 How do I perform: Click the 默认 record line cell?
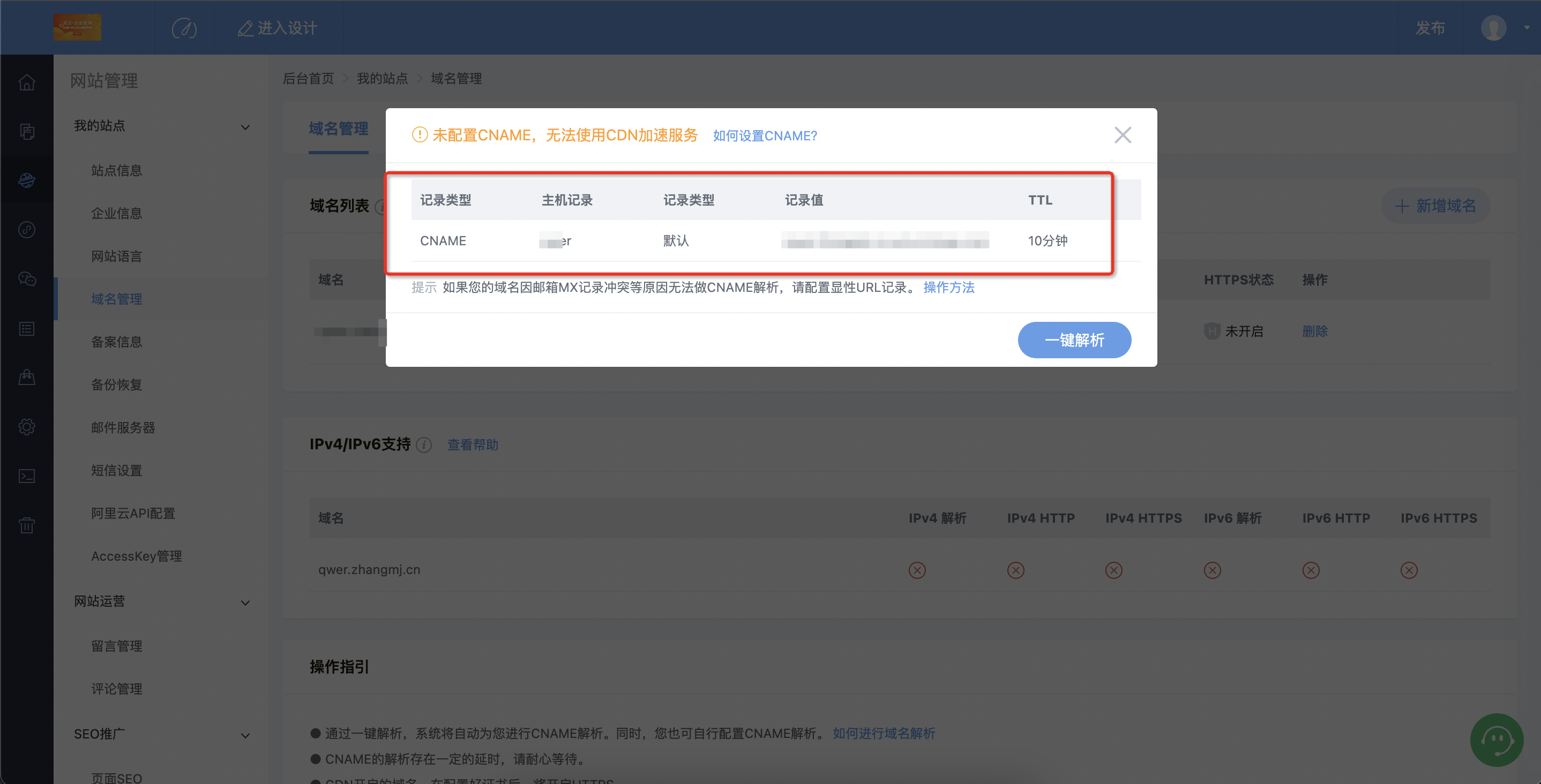pyautogui.click(x=676, y=241)
